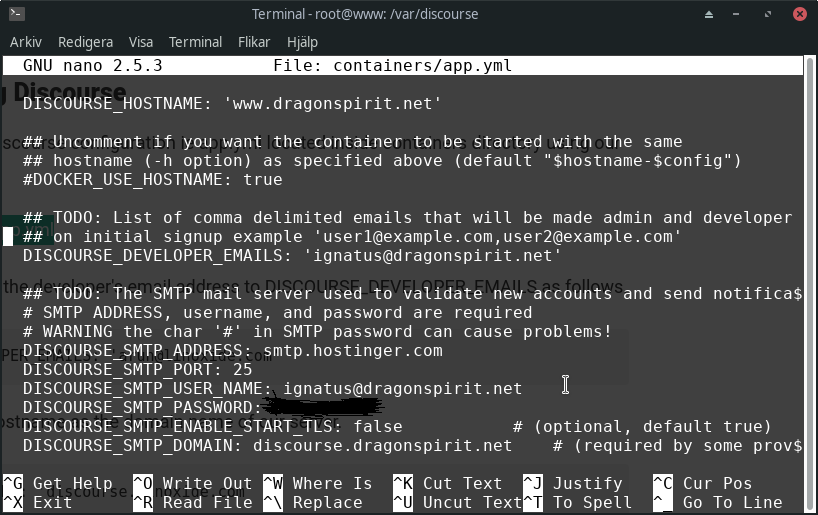This screenshot has height=515, width=818.
Task: Click the START_TLS false value
Action: [378, 427]
